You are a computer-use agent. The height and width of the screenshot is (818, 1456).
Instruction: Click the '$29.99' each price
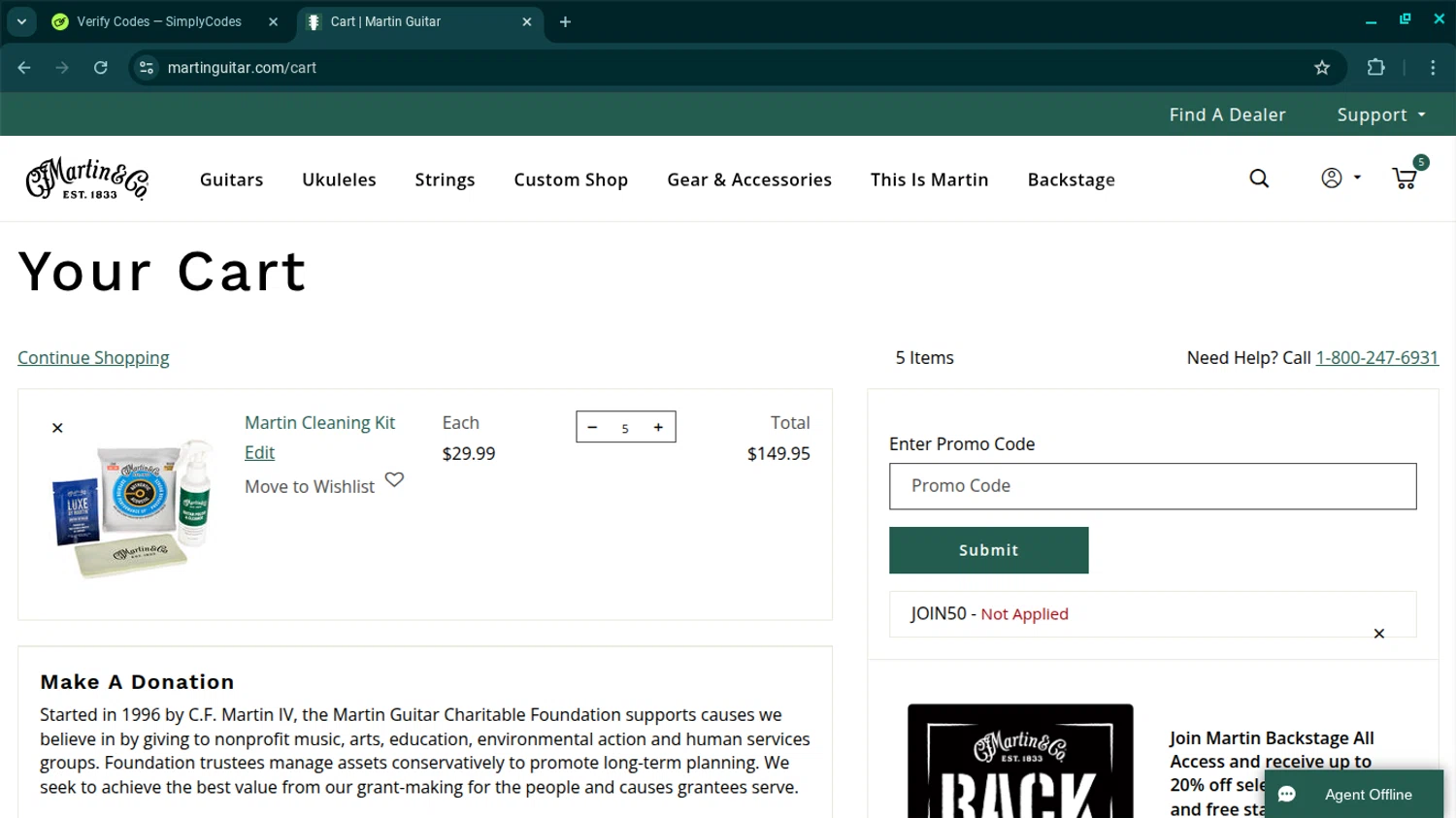coord(469,453)
